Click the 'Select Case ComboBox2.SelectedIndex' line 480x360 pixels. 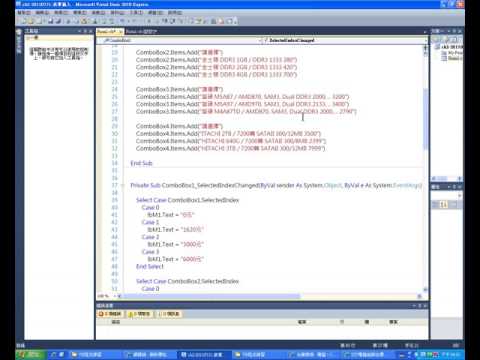click(187, 281)
